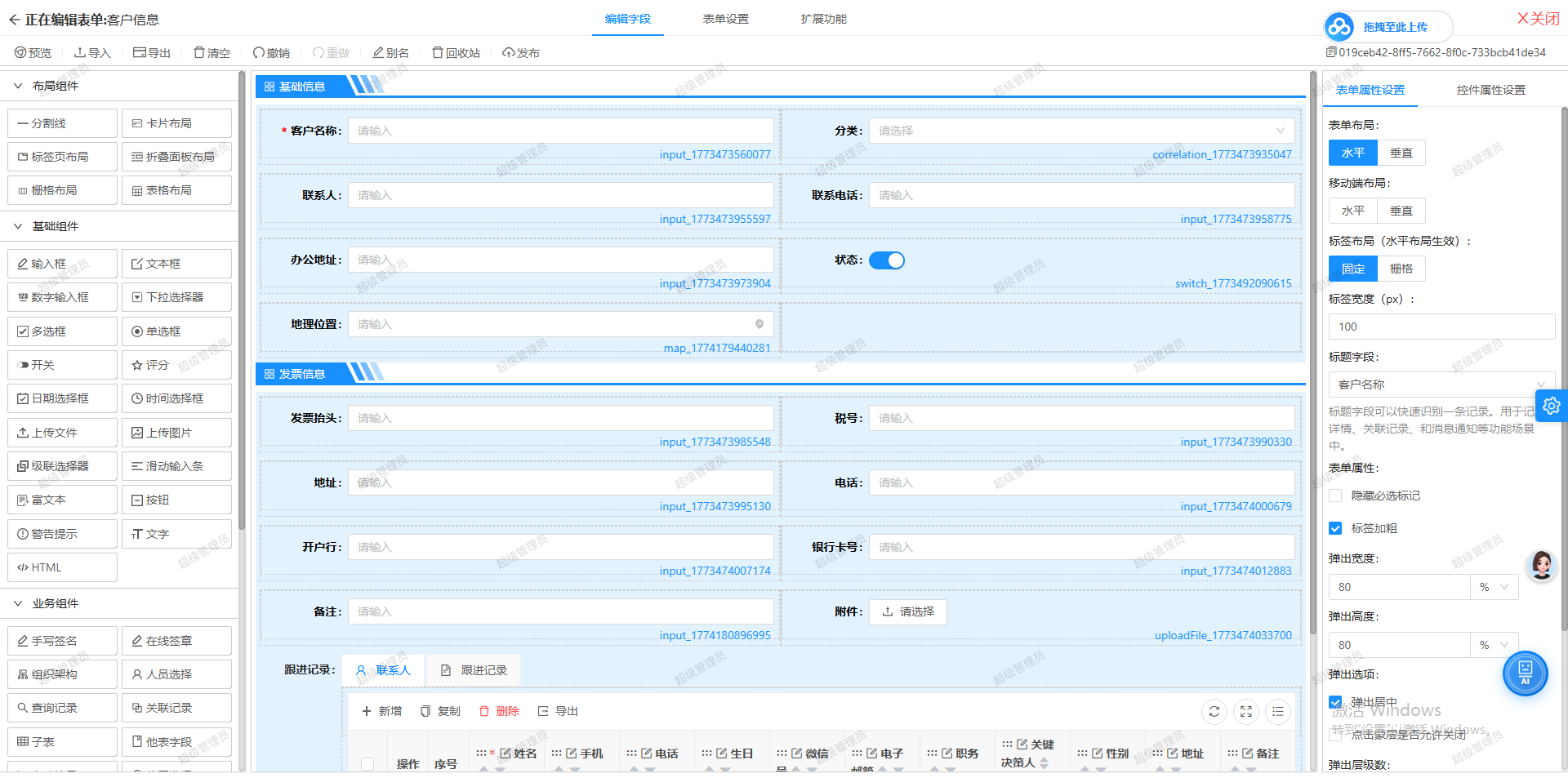Open the blue AI robot floating button
The height and width of the screenshot is (778, 1568).
[1525, 674]
